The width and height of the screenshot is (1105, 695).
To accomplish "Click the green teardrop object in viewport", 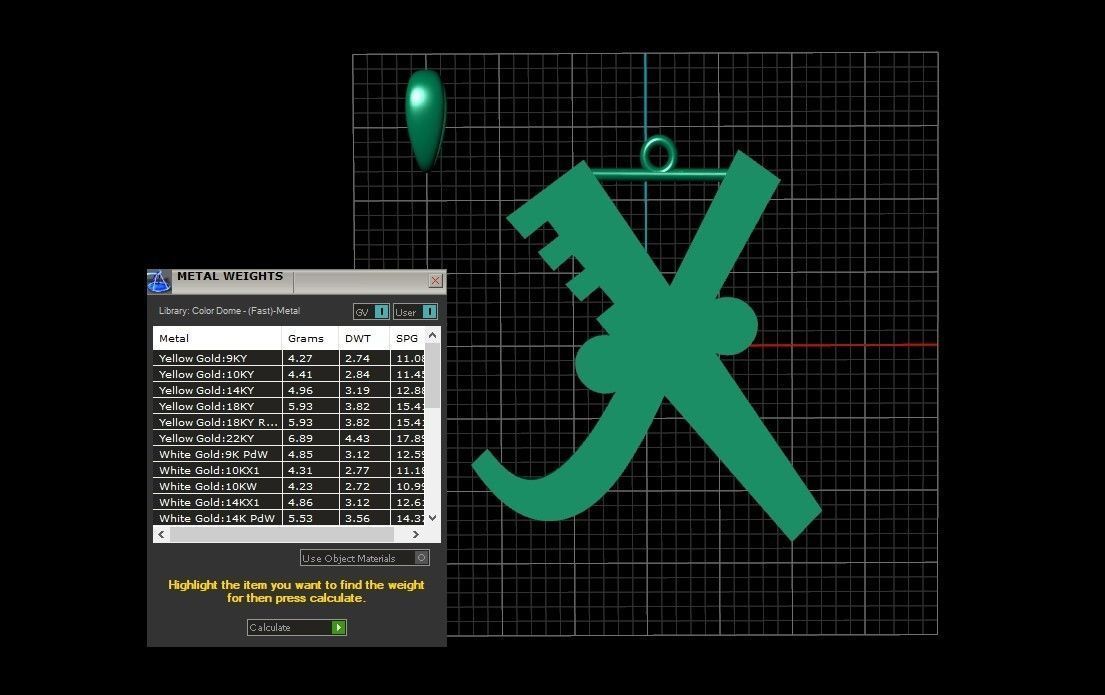I will pos(426,121).
